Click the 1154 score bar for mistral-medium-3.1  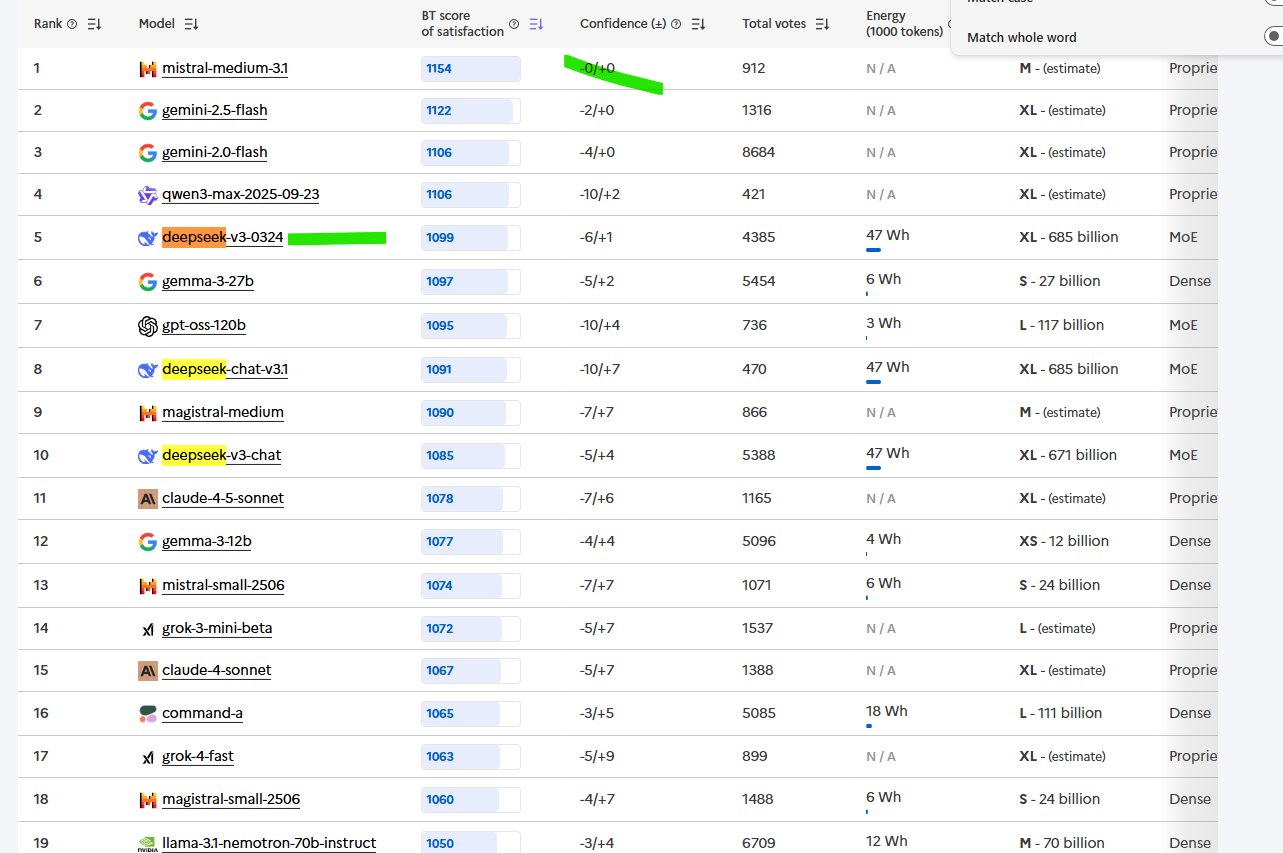coord(471,69)
